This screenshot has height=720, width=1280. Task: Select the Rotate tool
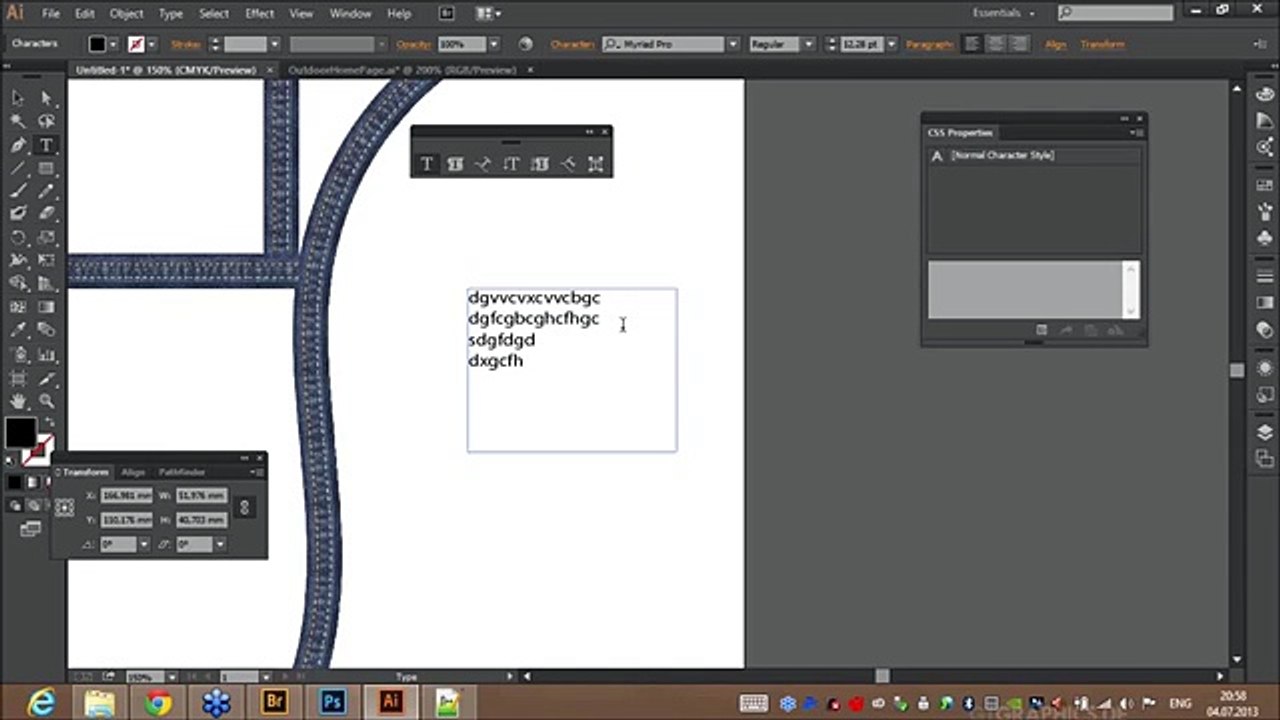tap(18, 237)
